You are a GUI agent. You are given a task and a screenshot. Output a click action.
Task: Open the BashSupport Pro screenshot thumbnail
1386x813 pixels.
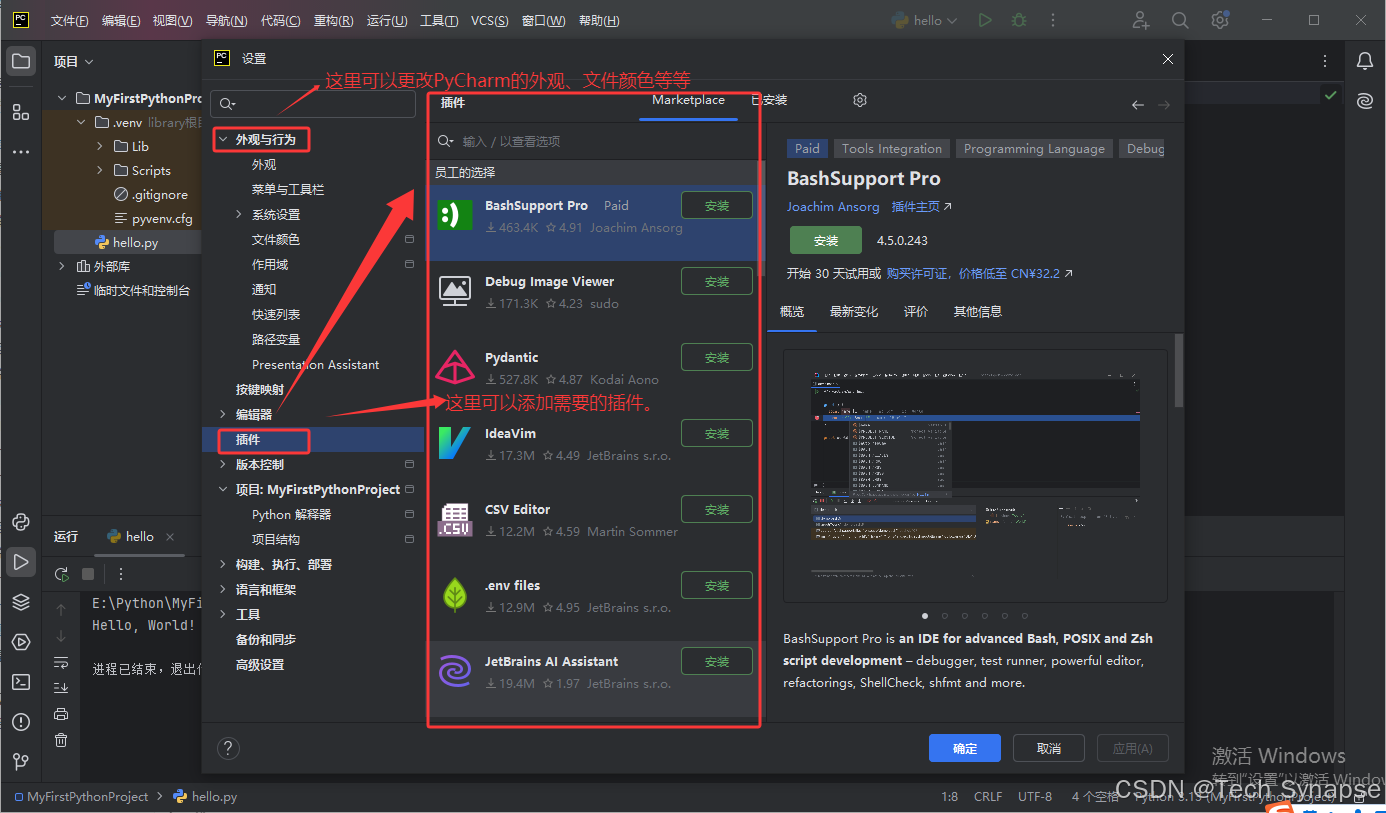[975, 476]
